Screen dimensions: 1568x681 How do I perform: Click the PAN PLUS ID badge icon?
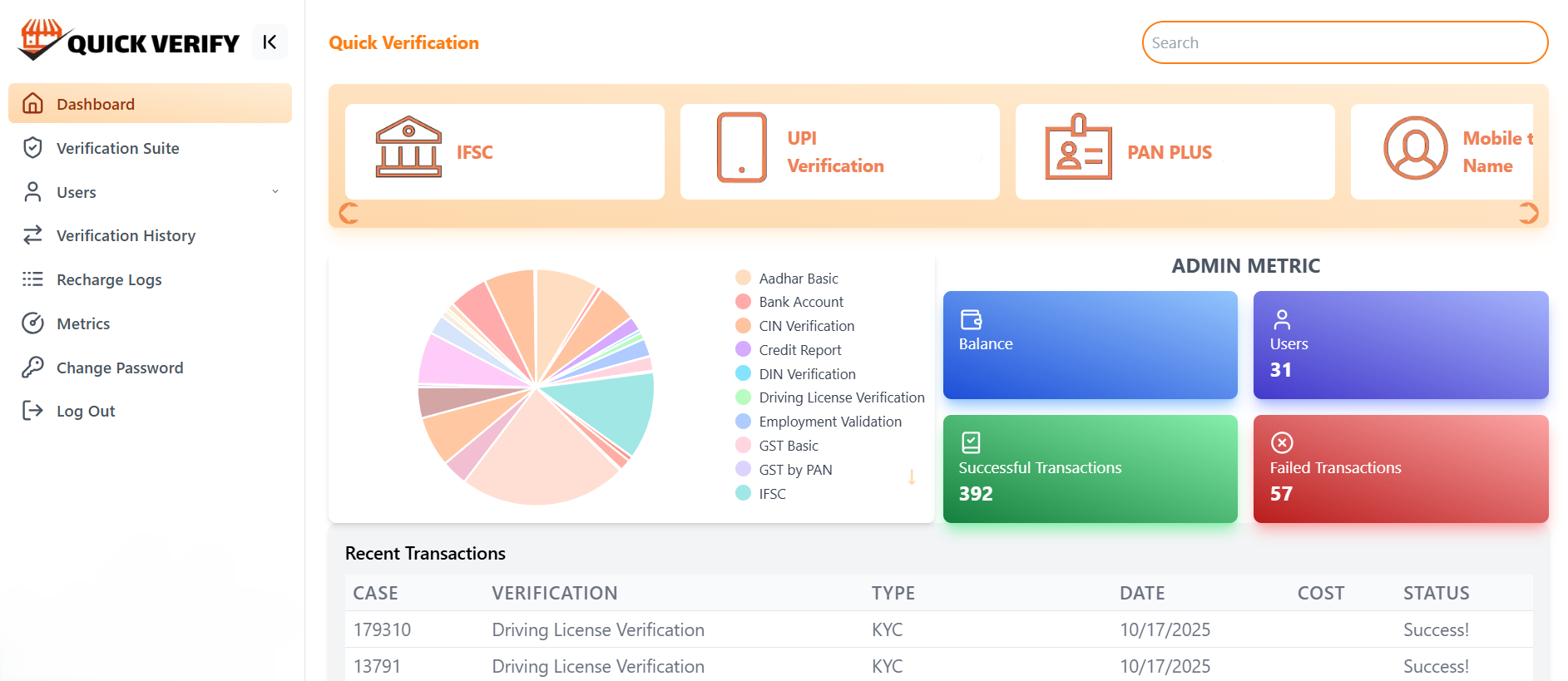tap(1078, 147)
